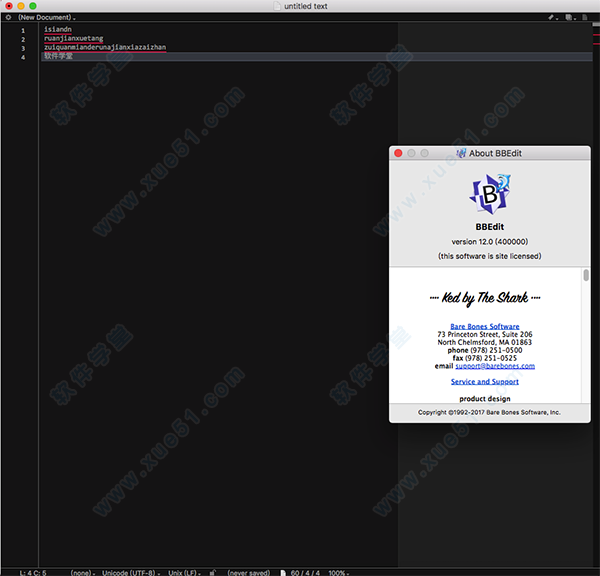Screen dimensions: 600x576
Task: Click line number 3 in the gutter
Action: click(23, 48)
